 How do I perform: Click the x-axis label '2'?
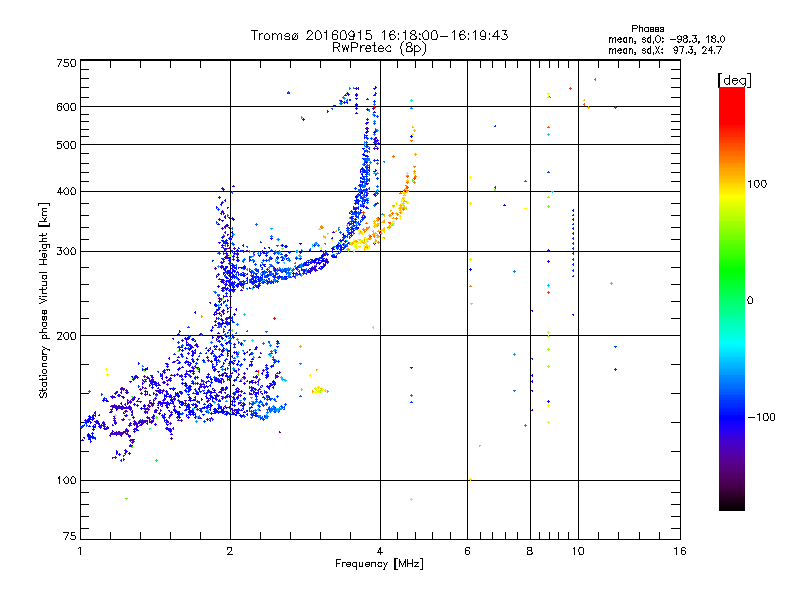(230, 551)
